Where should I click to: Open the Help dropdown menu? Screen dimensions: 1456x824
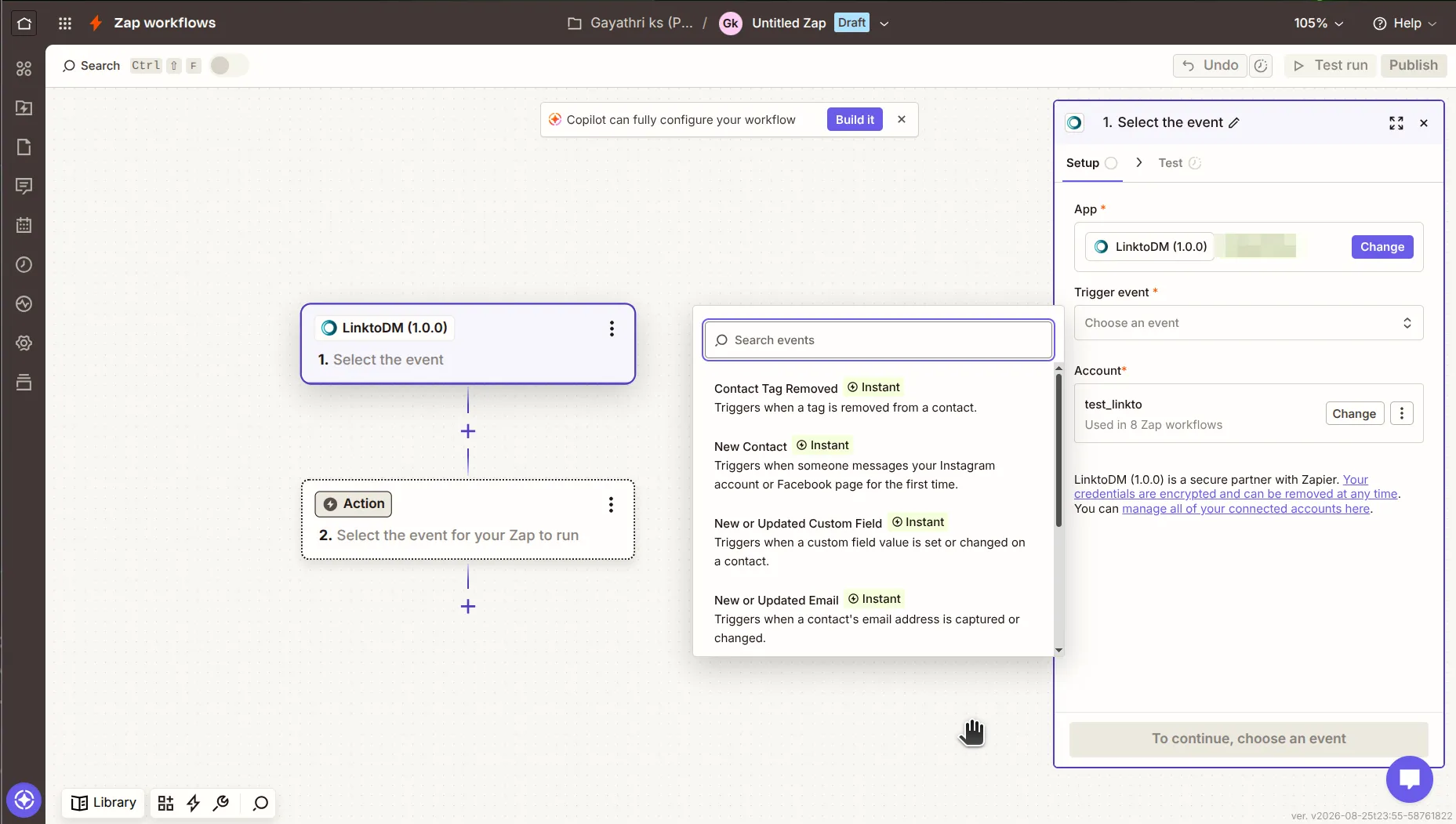coord(1405,24)
